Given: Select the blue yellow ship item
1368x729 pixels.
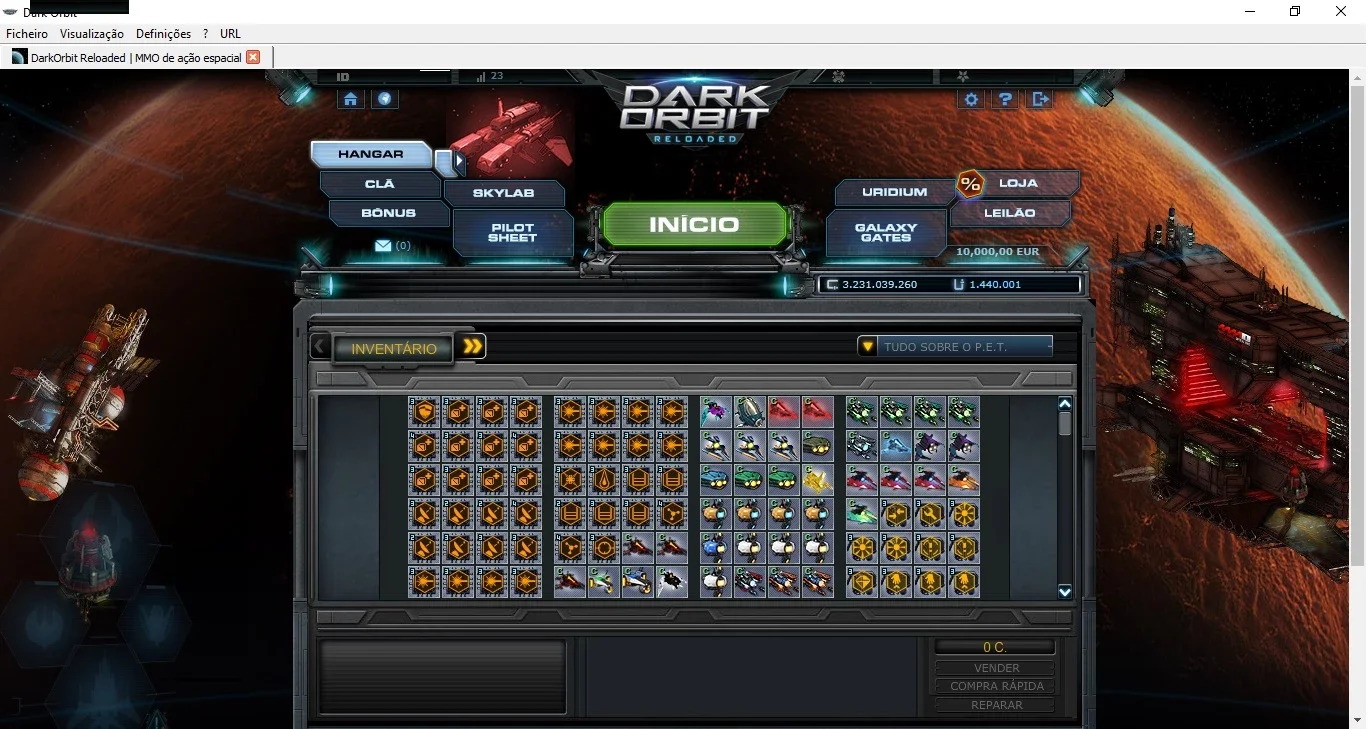Looking at the screenshot, I should (638, 582).
